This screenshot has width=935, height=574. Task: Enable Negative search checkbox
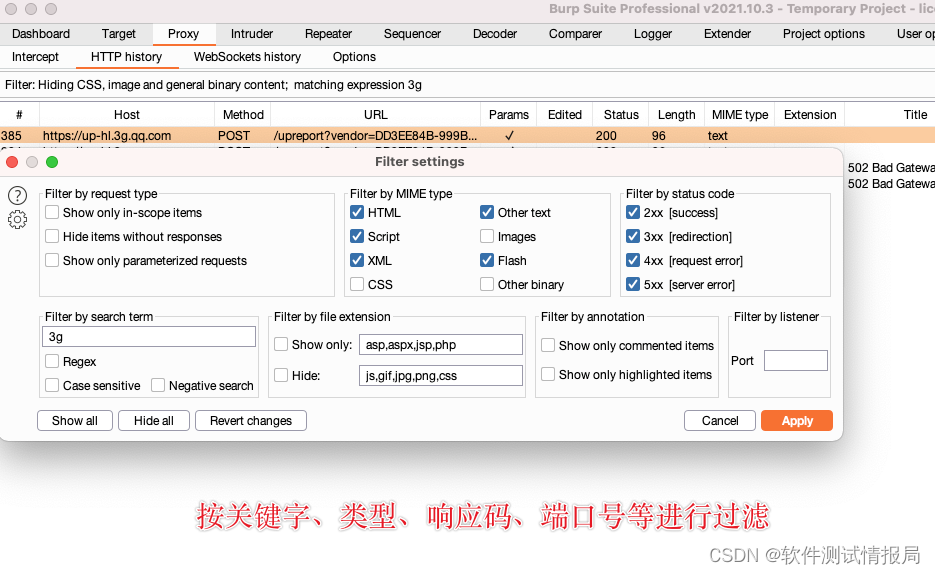click(158, 386)
